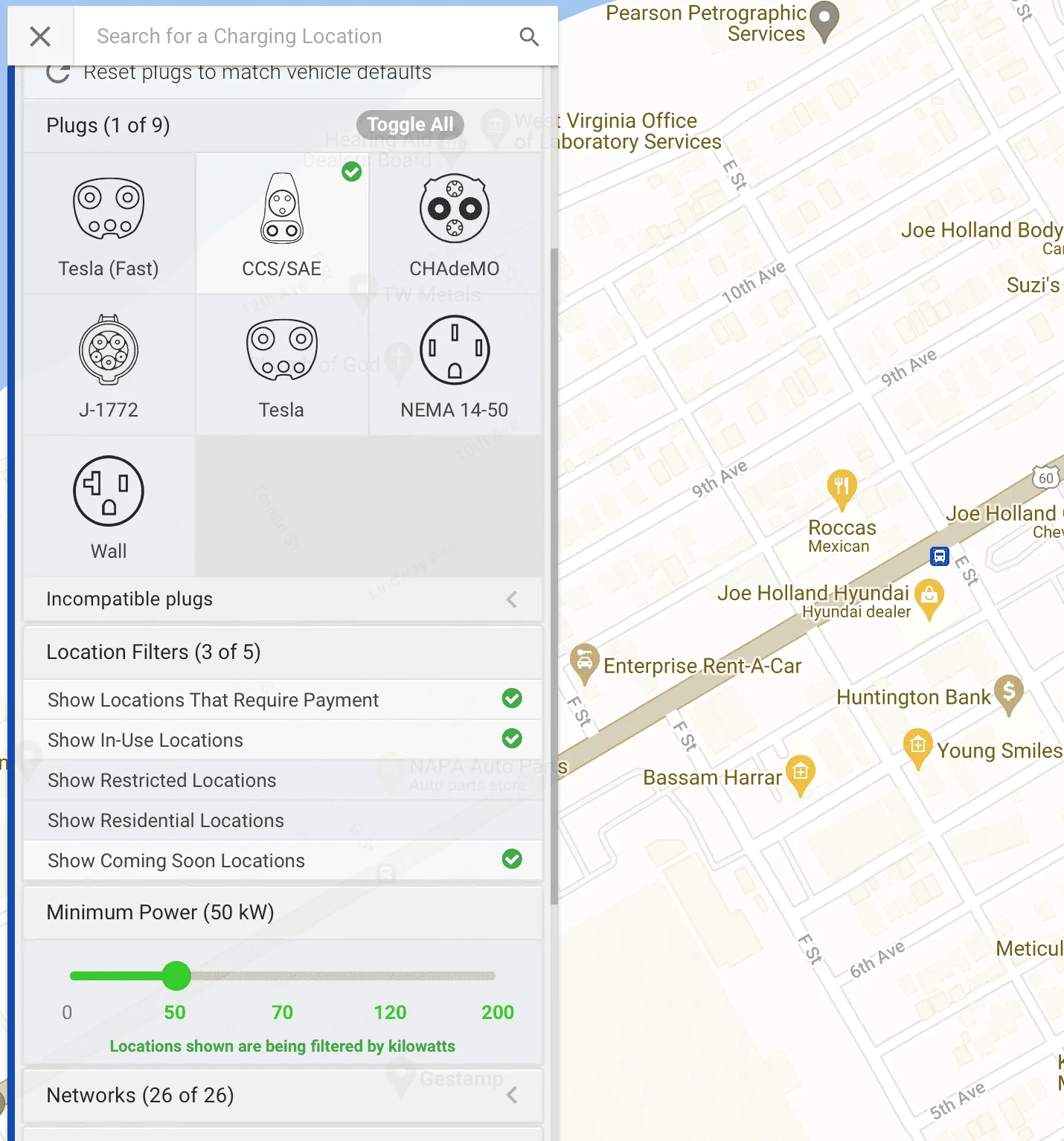Image resolution: width=1064 pixels, height=1141 pixels.
Task: Enable Show Restricted Locations
Action: click(283, 780)
